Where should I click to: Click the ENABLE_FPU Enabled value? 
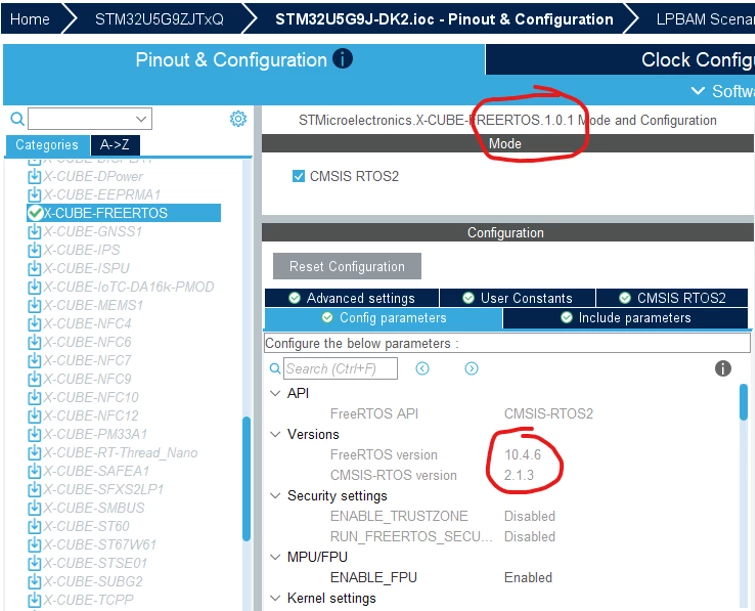(x=528, y=577)
